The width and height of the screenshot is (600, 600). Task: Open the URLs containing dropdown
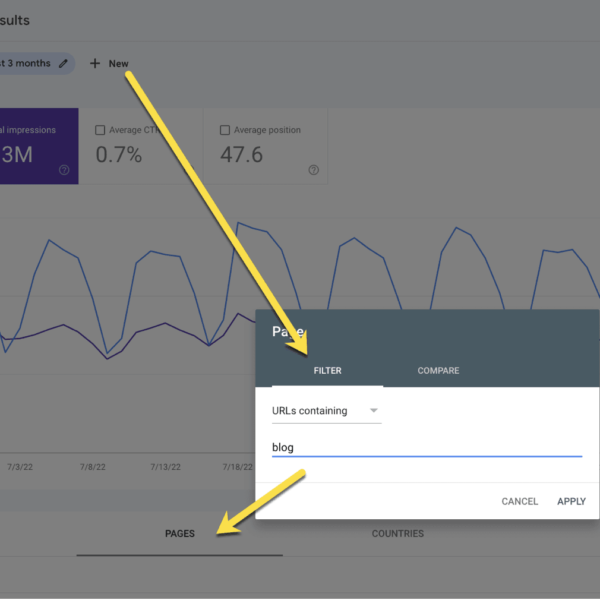tap(326, 411)
